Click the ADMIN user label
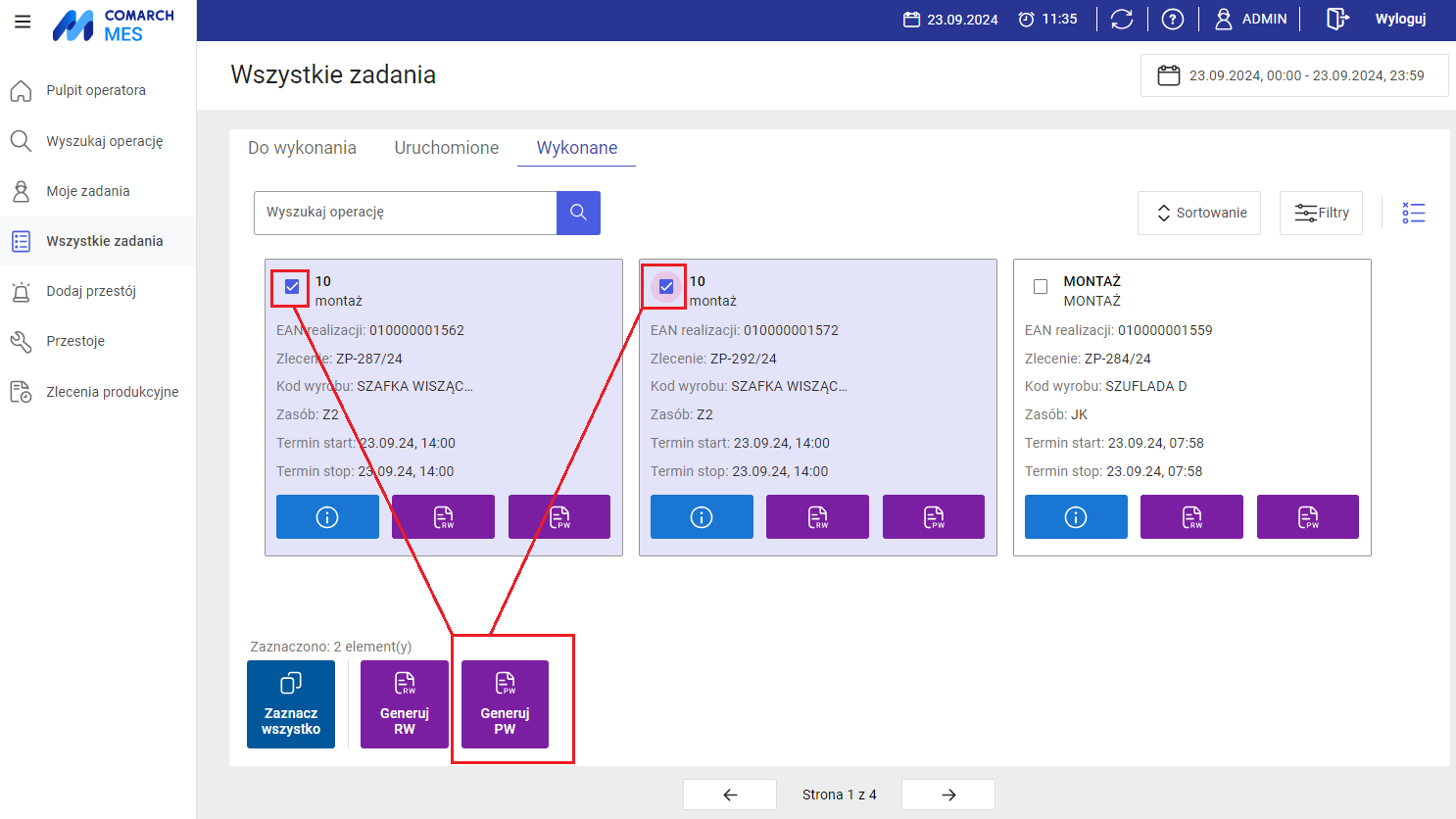 (1264, 19)
